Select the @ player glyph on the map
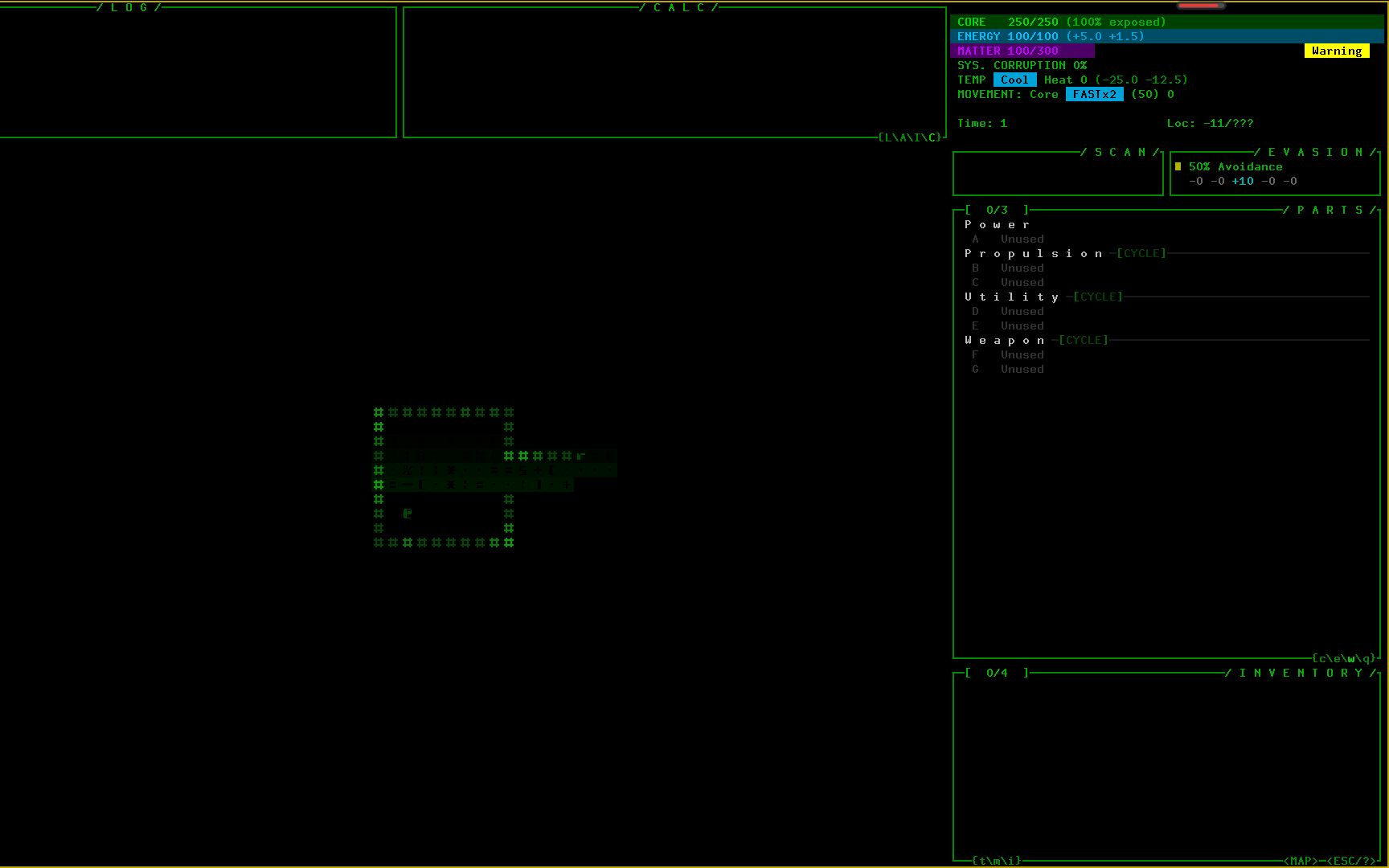This screenshot has width=1389, height=868. [x=408, y=514]
